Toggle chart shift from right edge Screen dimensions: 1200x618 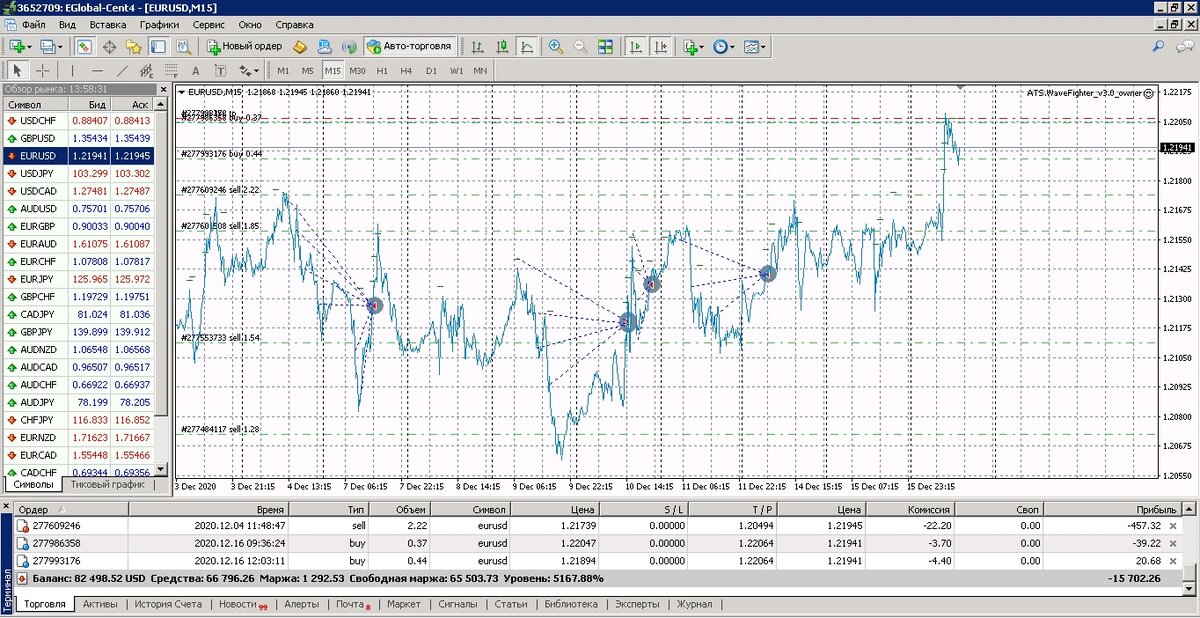point(660,46)
